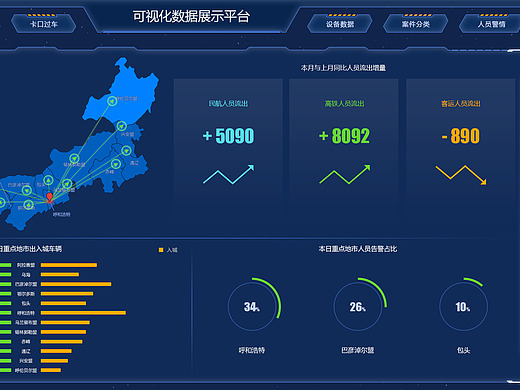Click the 兴安盟 orange bar
The height and width of the screenshot is (390, 520).
(x=55, y=361)
